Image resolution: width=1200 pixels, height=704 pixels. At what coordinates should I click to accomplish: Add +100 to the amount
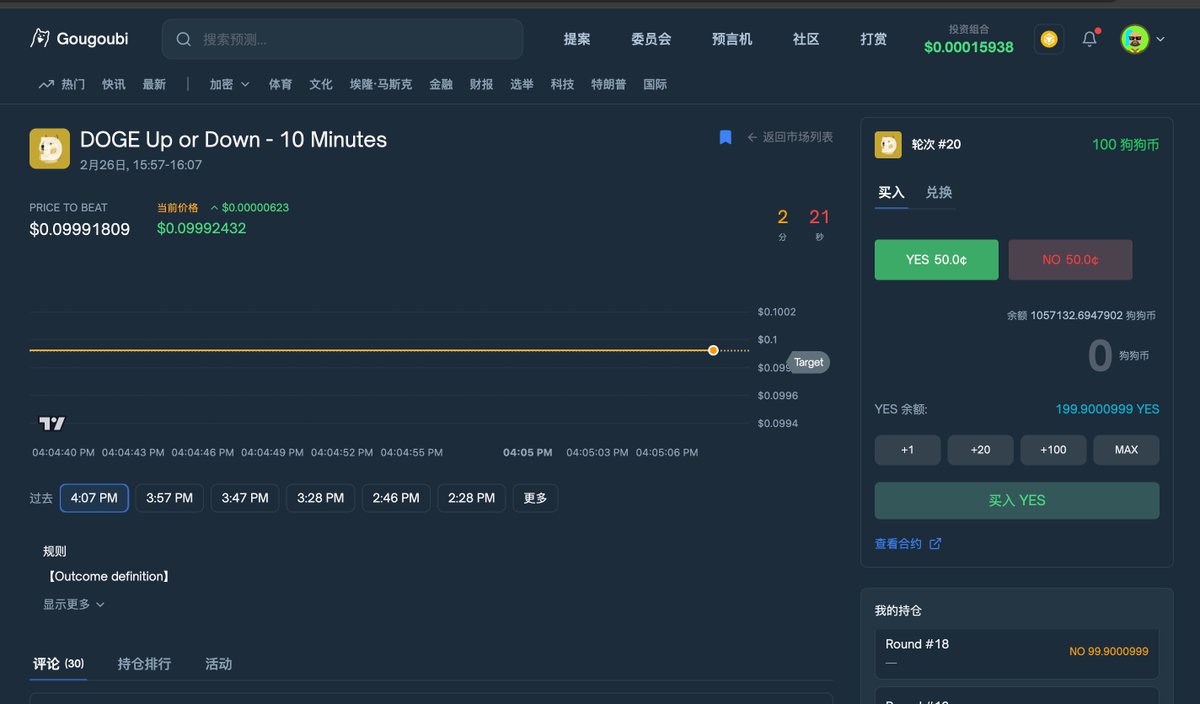tap(1053, 450)
